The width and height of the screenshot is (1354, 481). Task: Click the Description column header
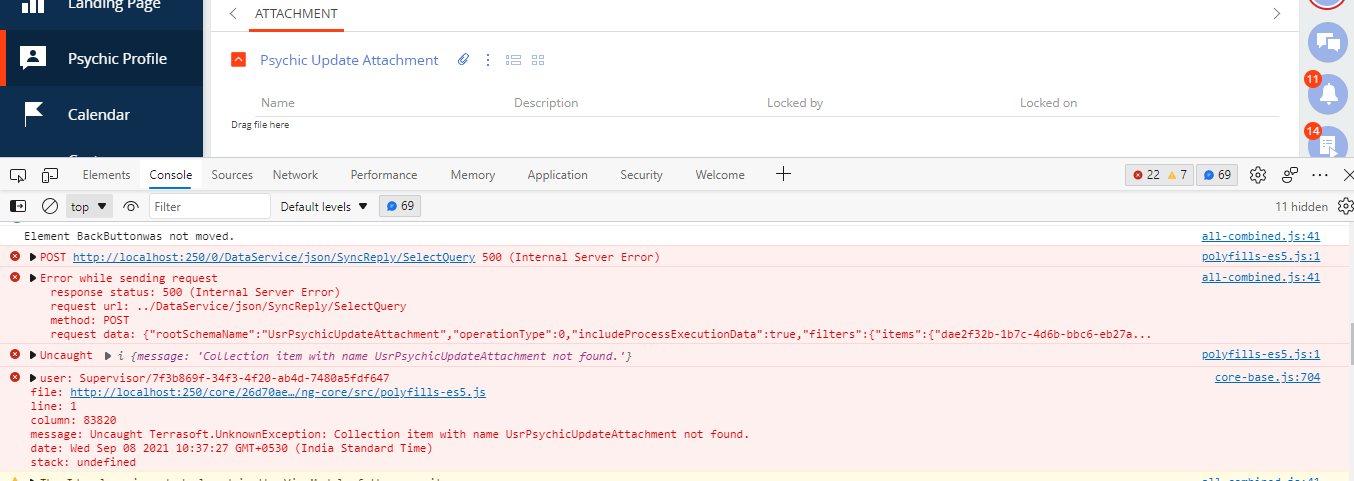546,103
